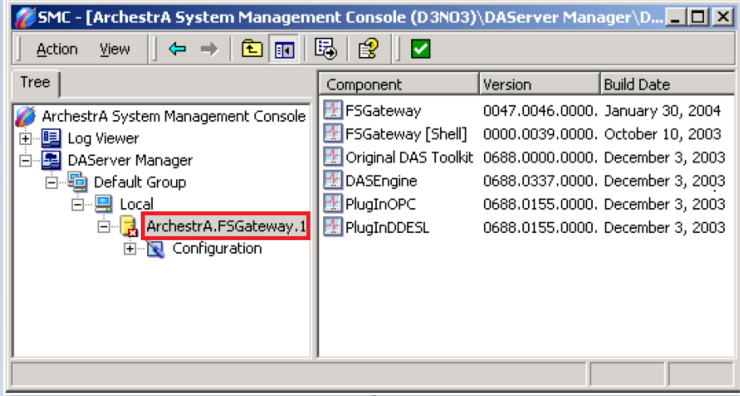Click the Up one level folder icon
Image resolution: width=740 pixels, height=396 pixels.
click(x=252, y=49)
